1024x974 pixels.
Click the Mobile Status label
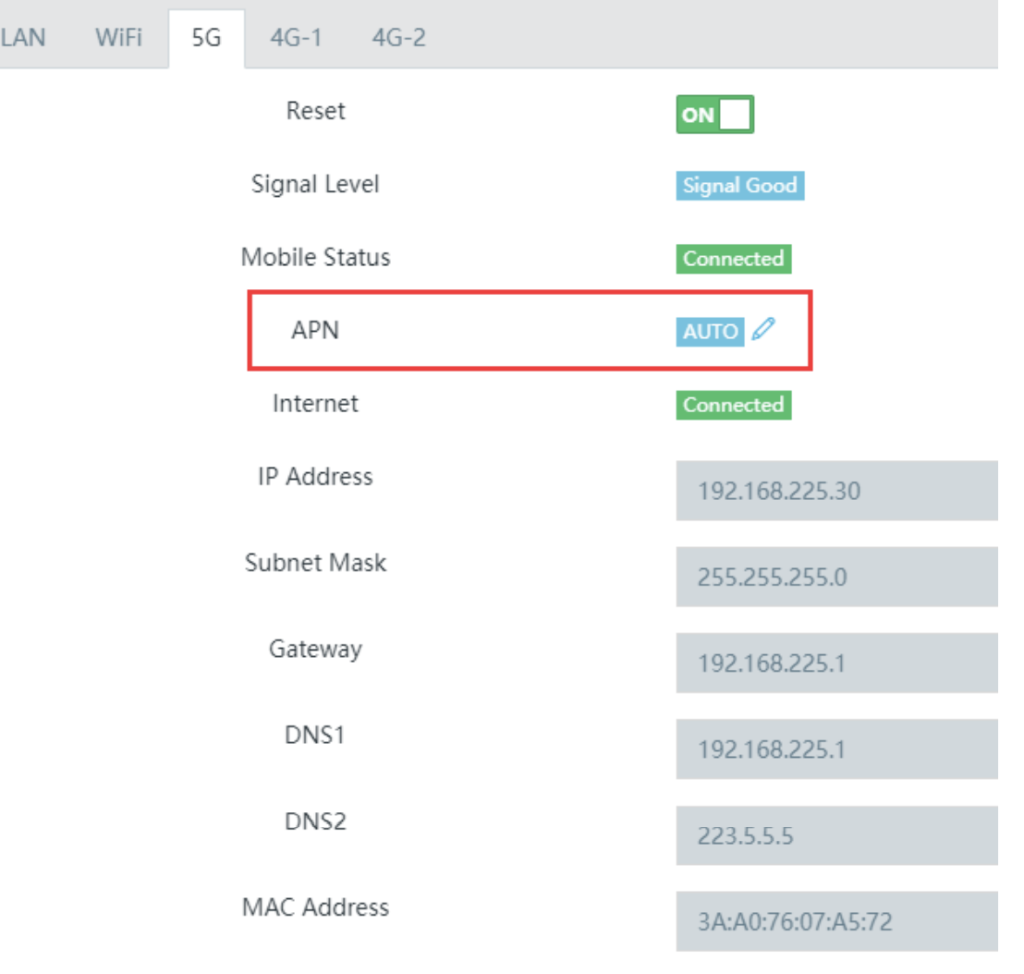click(x=315, y=257)
